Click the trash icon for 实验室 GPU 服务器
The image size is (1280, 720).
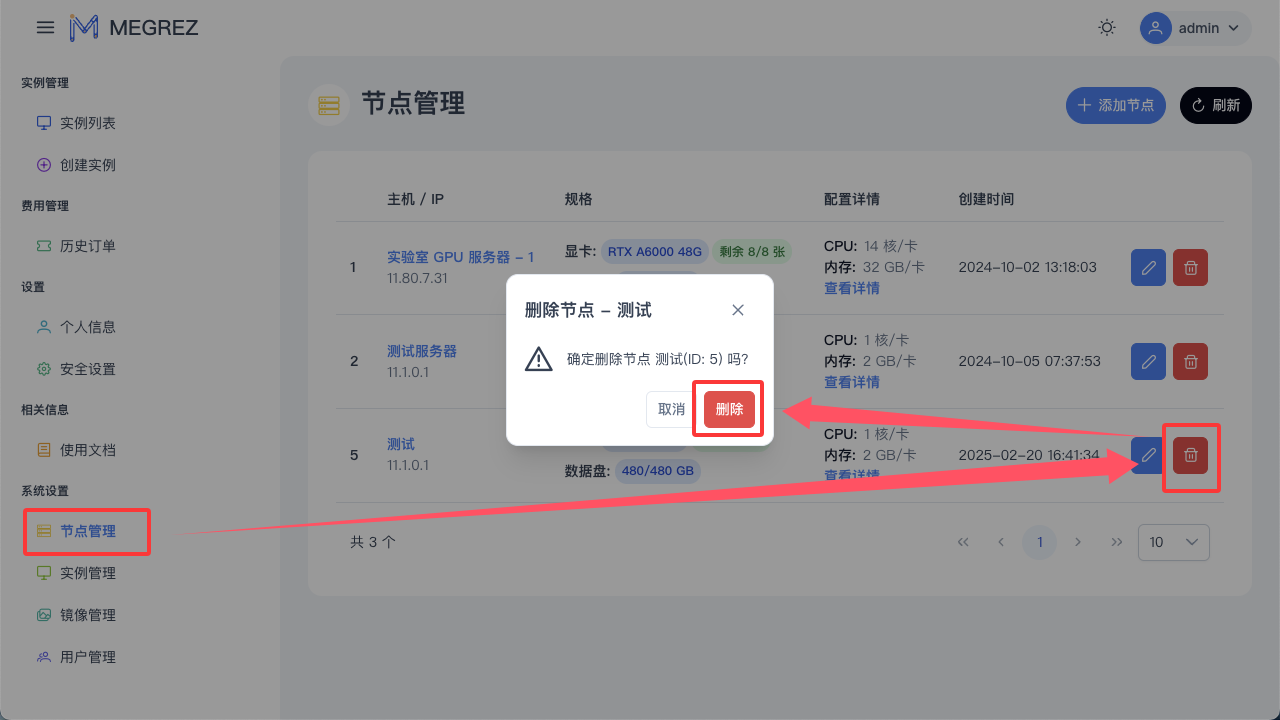point(1190,268)
